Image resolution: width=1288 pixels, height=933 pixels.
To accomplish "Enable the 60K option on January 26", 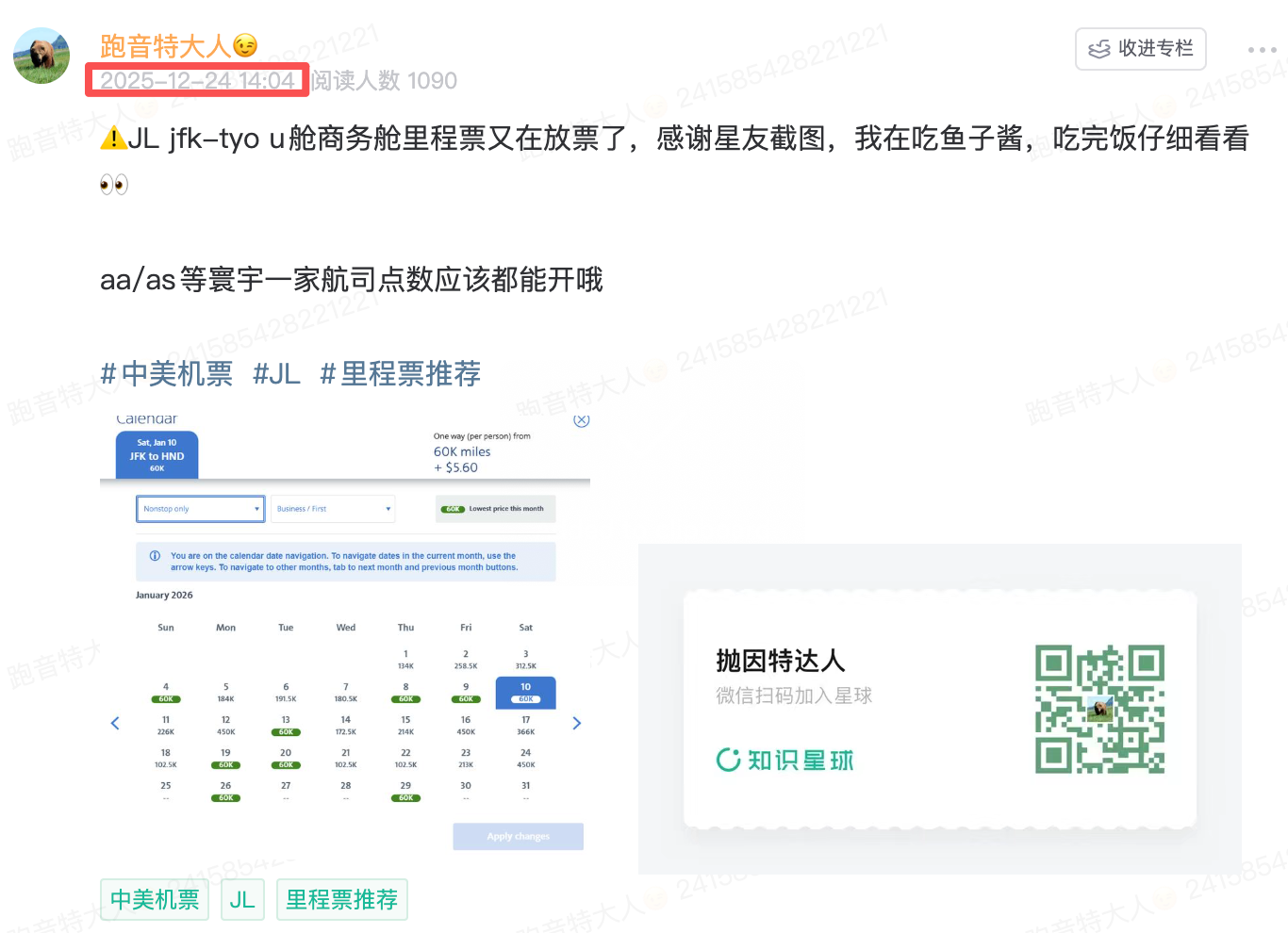I will click(x=225, y=797).
